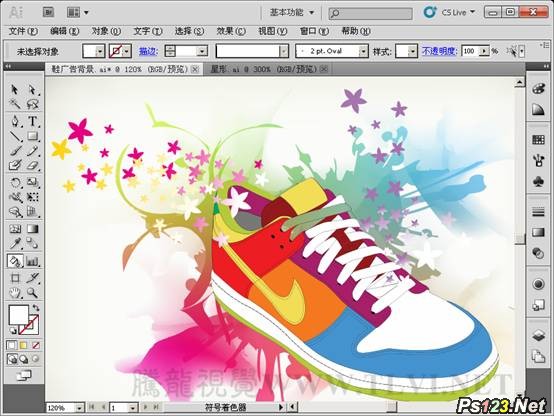This screenshot has width=554, height=416.
Task: Set paint mode to None
Action: click(x=36, y=345)
